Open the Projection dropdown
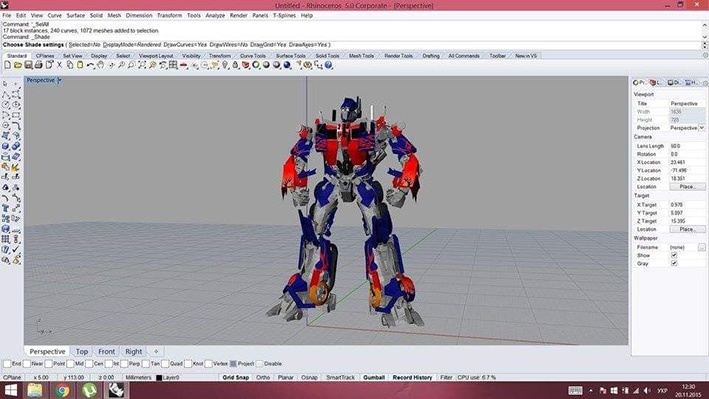This screenshot has width=709, height=399. pyautogui.click(x=702, y=128)
